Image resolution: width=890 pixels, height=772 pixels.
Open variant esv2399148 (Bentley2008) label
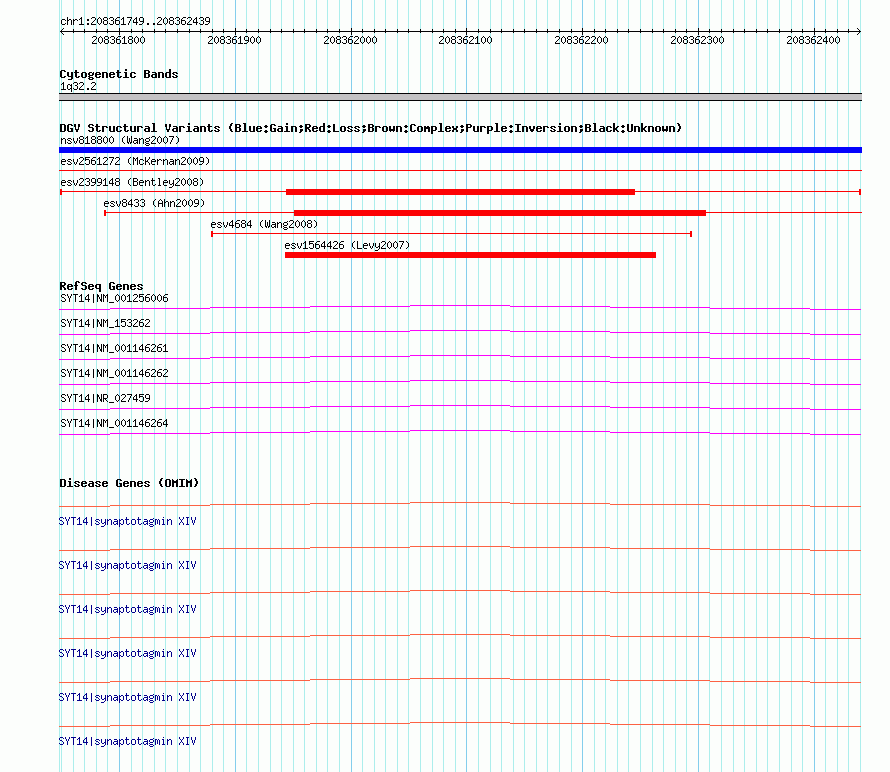point(132,182)
